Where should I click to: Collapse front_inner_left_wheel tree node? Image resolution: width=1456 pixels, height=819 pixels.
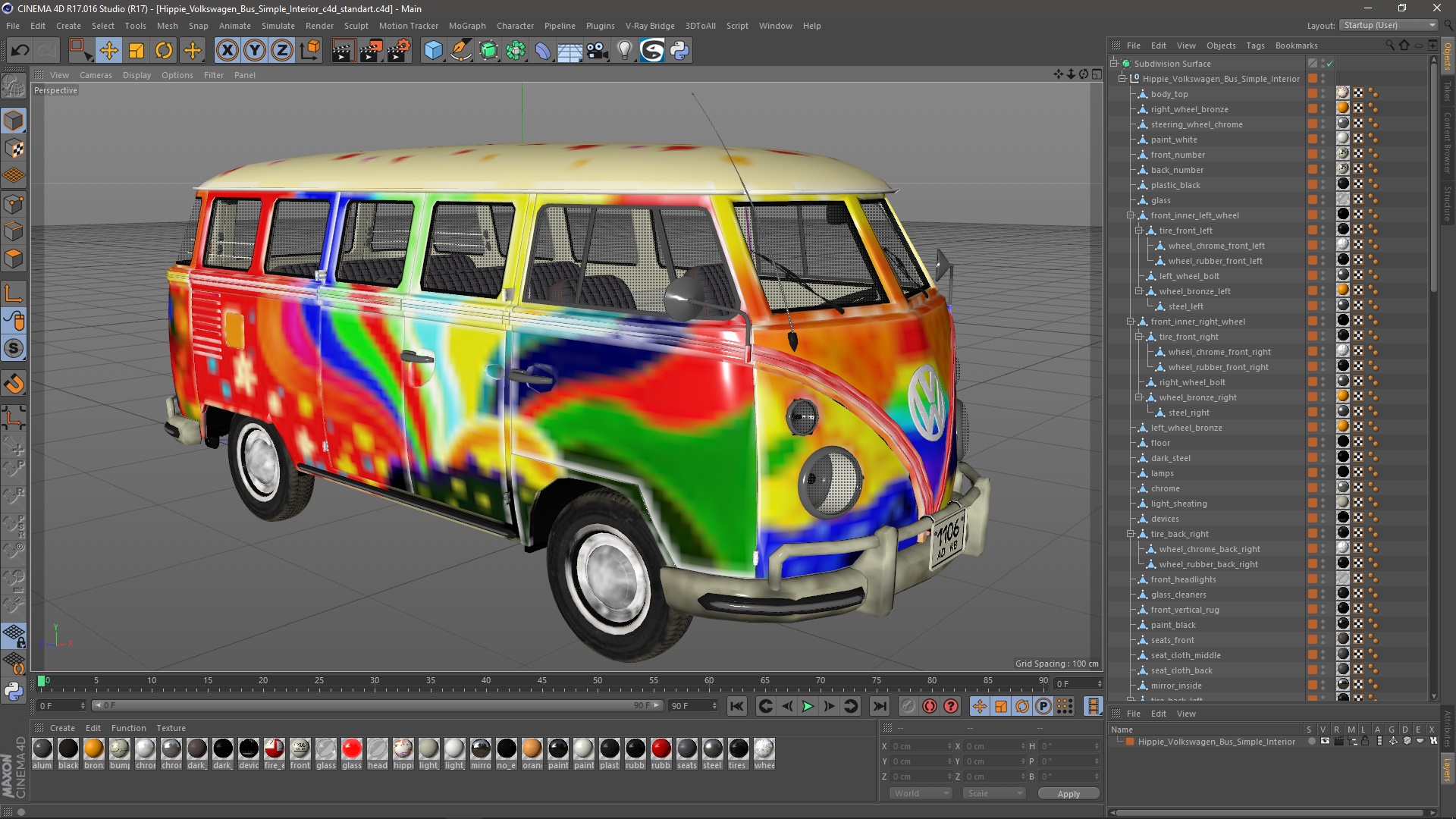pos(1131,215)
